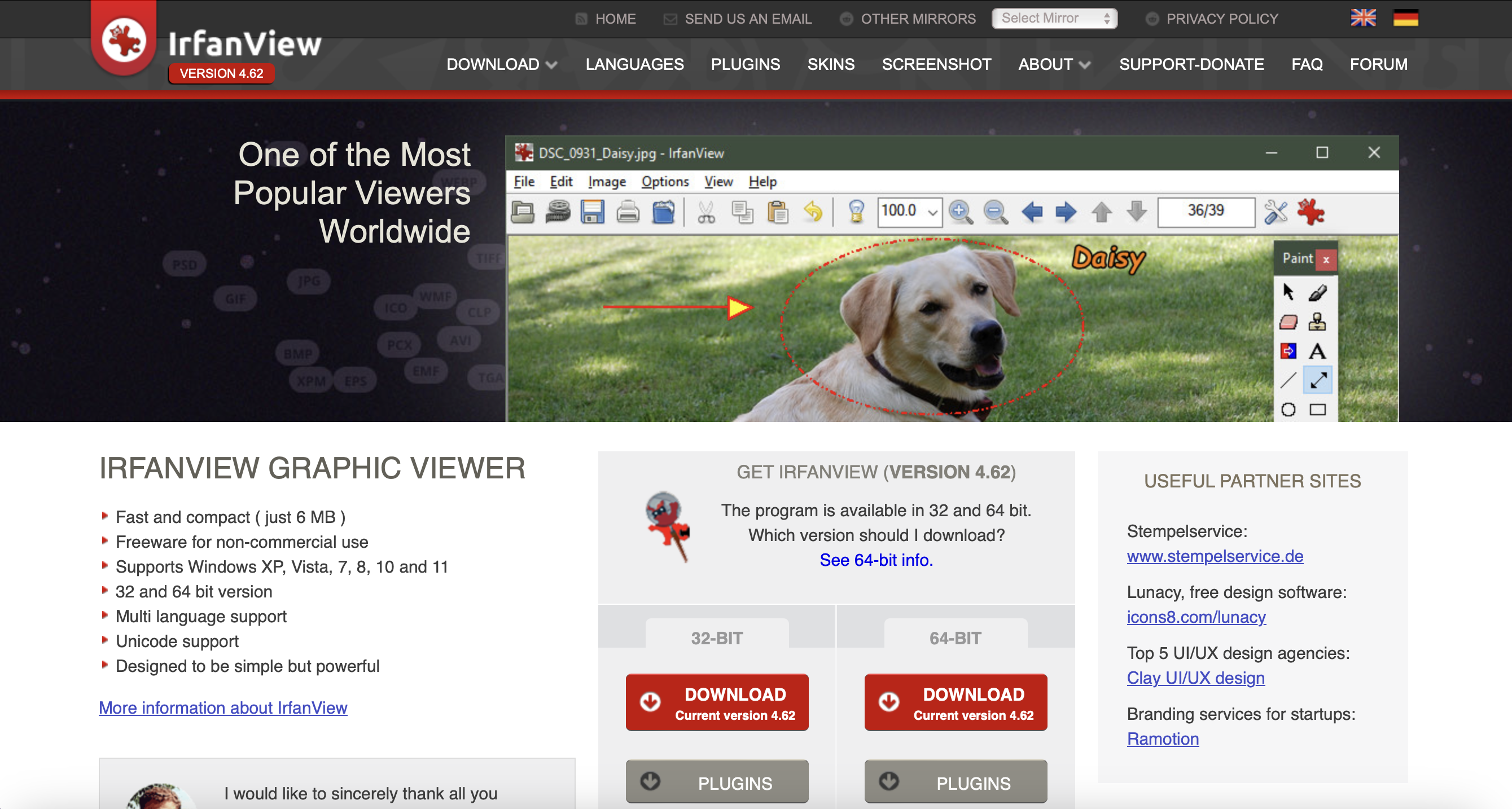Open the Select Mirror dropdown
Viewport: 1512px width, 809px height.
(1054, 18)
